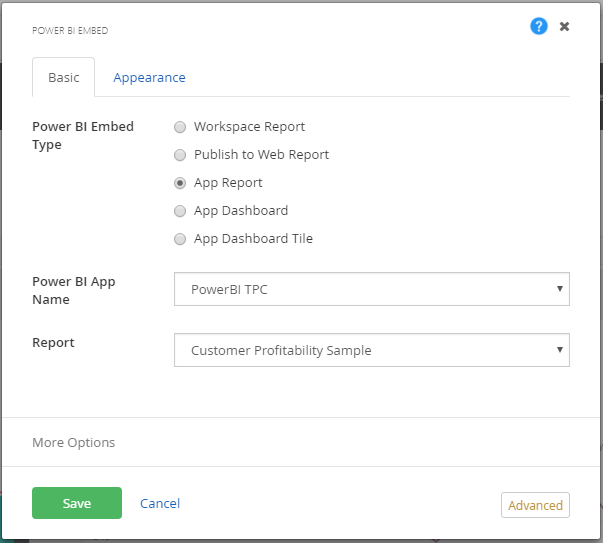Open the blue help question mark icon
The image size is (603, 543).
pyautogui.click(x=539, y=26)
